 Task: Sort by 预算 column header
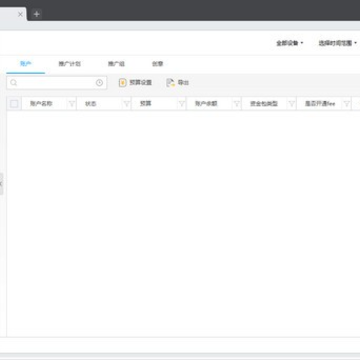pos(146,104)
